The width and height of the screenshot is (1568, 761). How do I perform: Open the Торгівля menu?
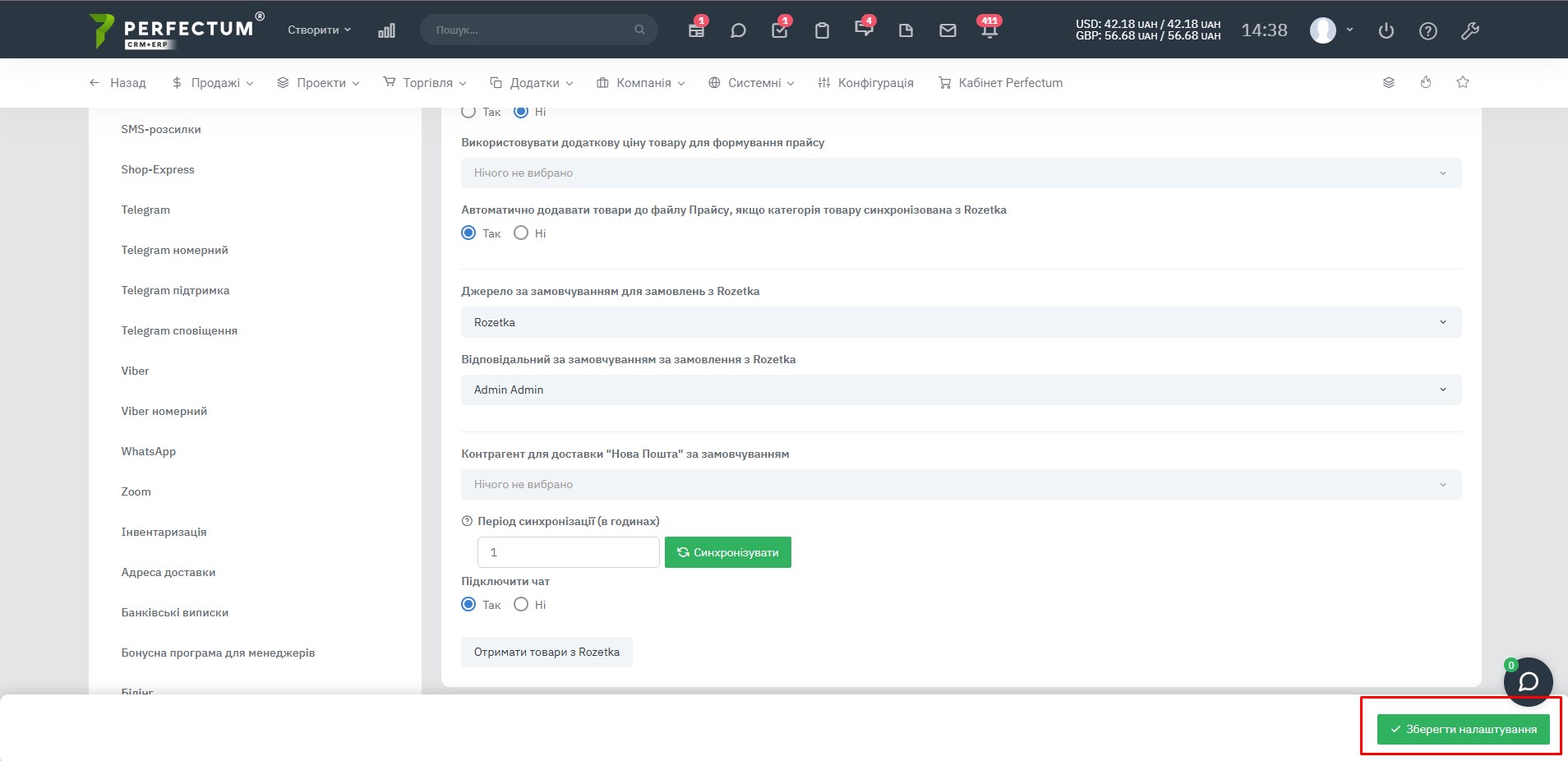pos(425,83)
